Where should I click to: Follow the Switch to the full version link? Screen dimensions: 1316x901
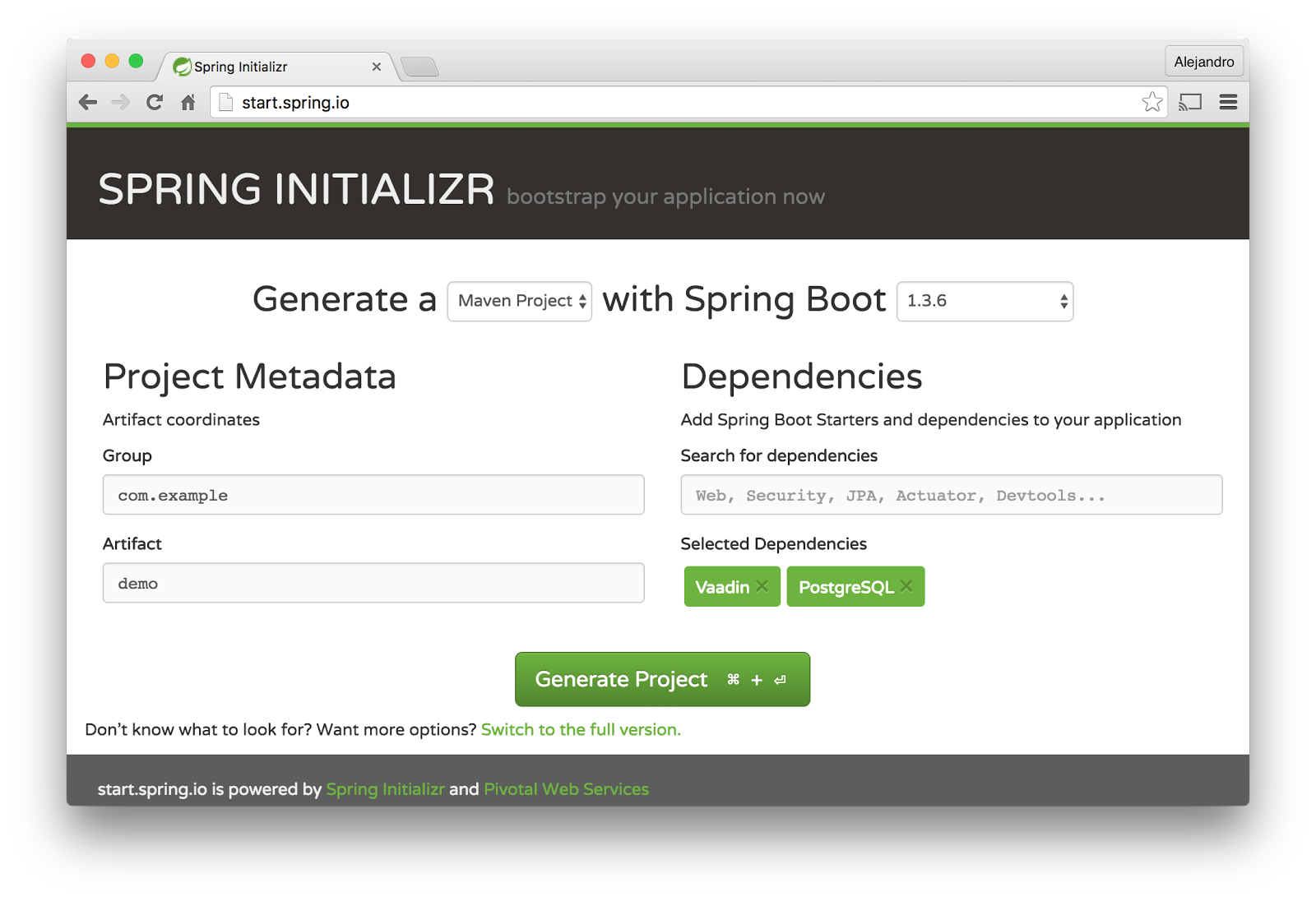(581, 730)
